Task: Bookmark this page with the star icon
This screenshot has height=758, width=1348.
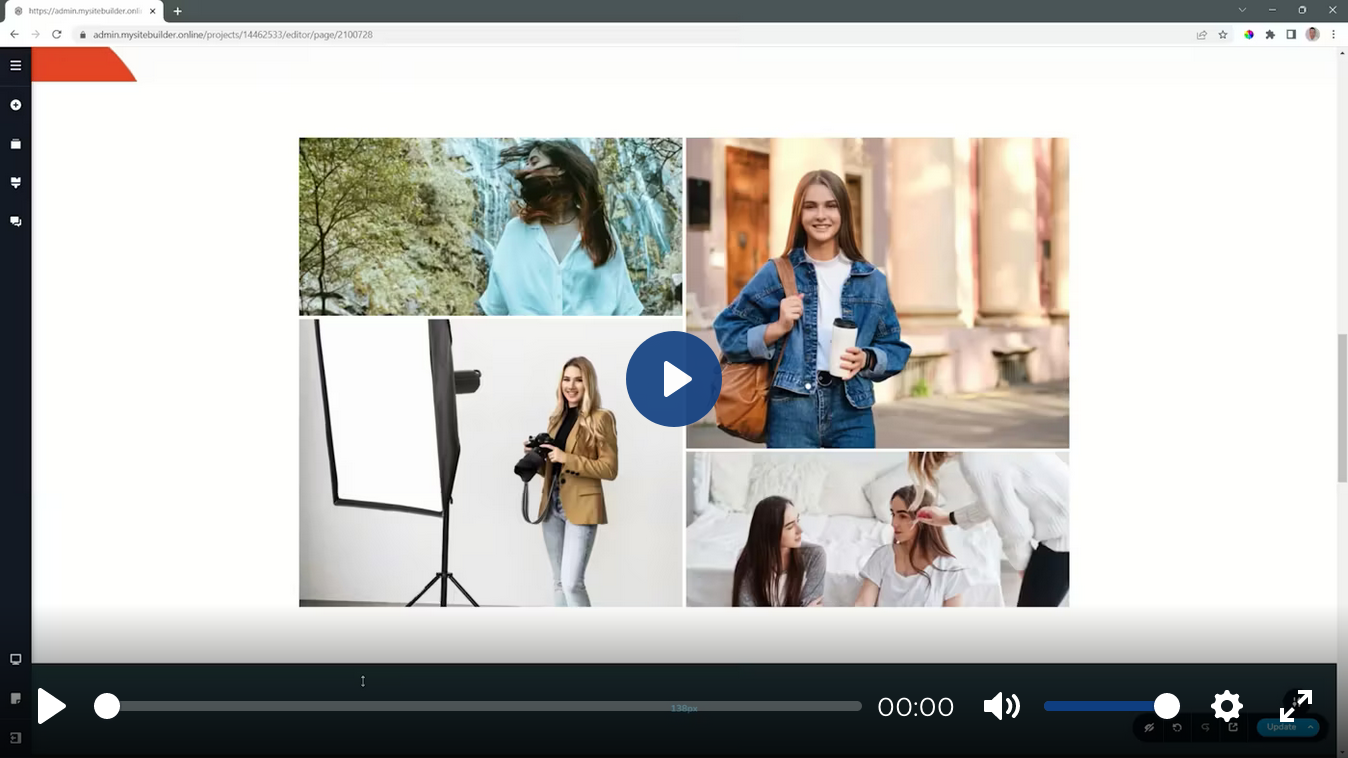Action: [x=1222, y=34]
